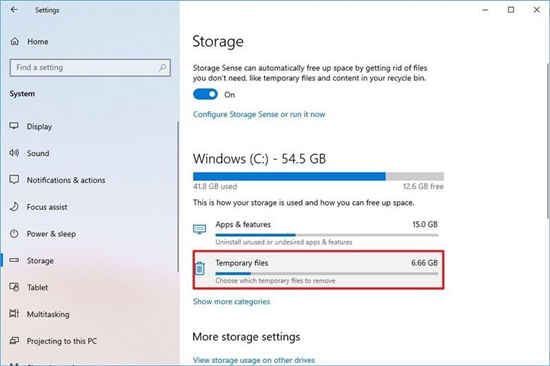Open Multitasking in the sidebar
Screen dimensions: 550x366
coord(48,314)
